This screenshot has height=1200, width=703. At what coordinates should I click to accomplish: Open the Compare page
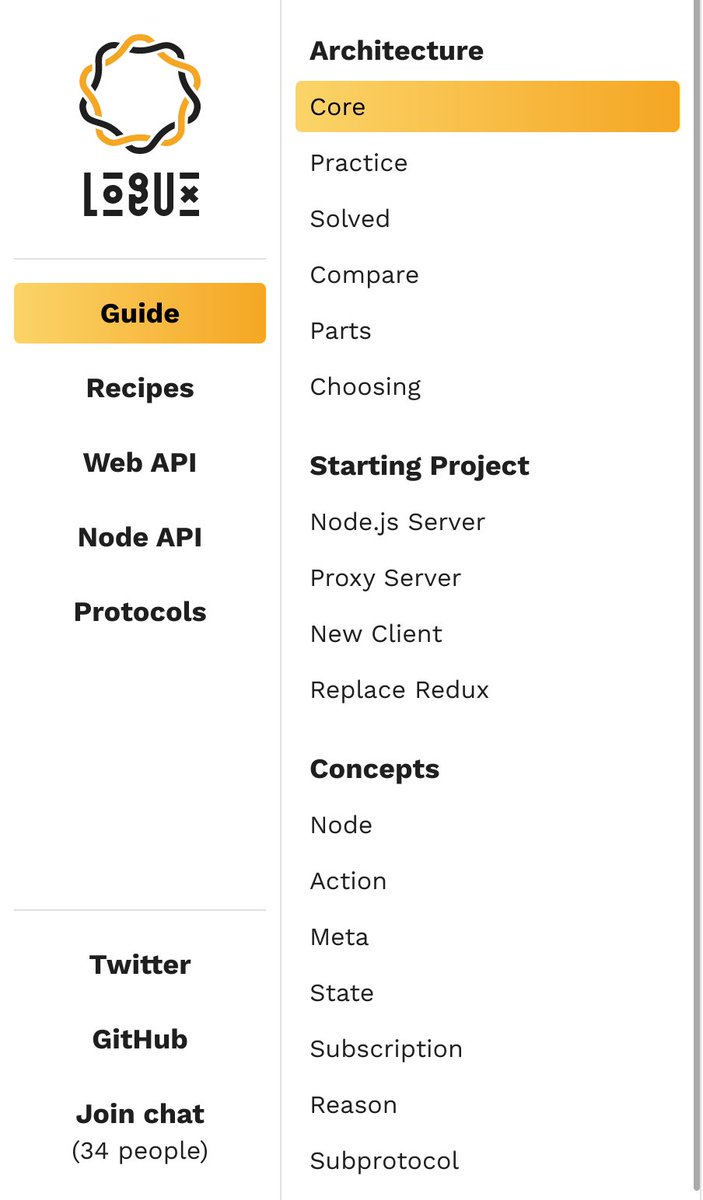tap(364, 274)
